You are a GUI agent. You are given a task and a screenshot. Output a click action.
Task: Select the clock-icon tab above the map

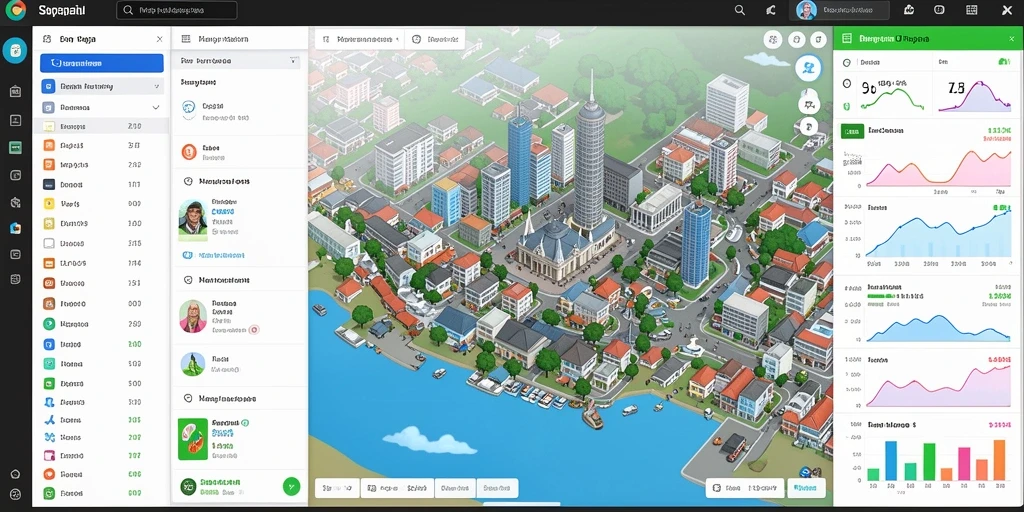coord(435,39)
